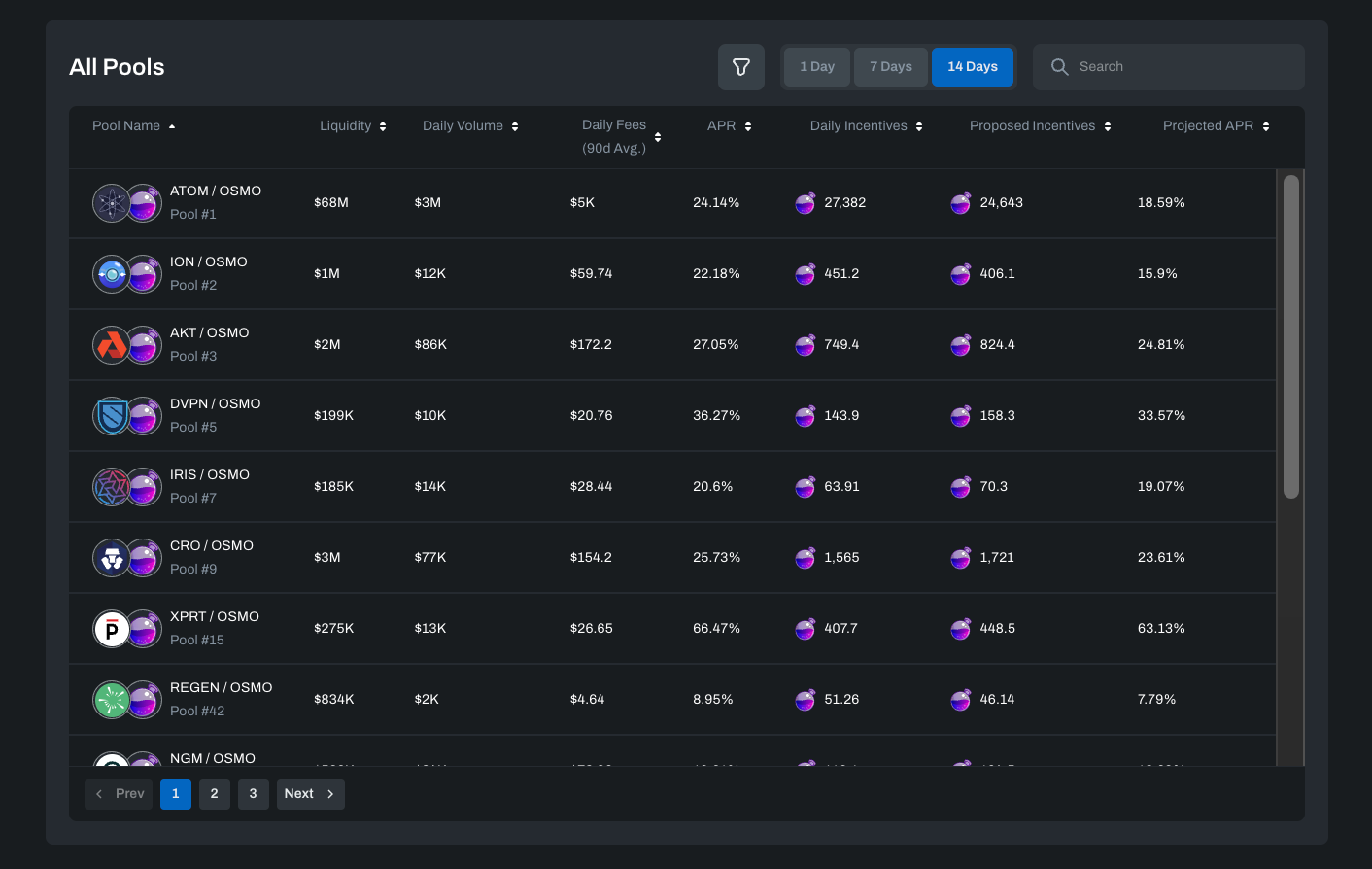
Task: Click the CRO token icon in Pool #9
Action: click(111, 558)
